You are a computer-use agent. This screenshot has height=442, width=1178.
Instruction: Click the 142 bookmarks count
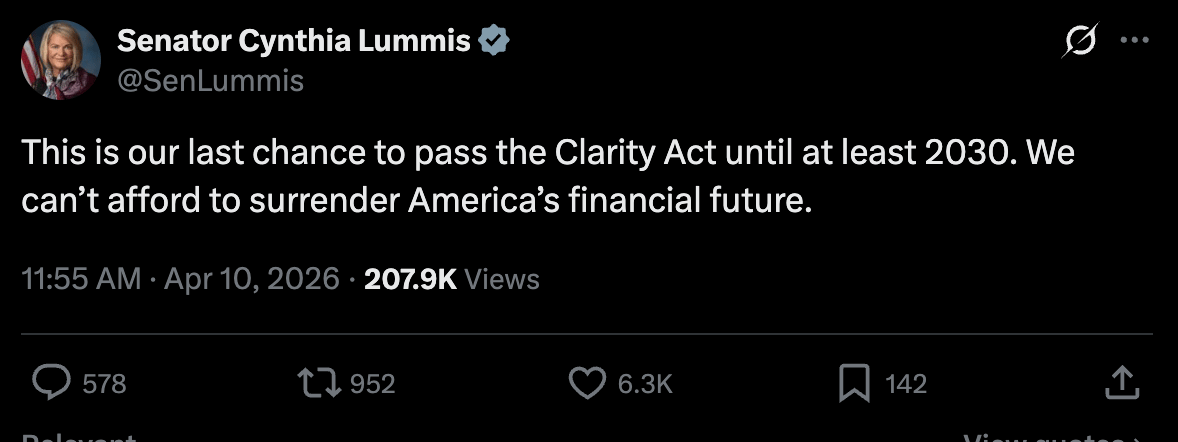[906, 383]
